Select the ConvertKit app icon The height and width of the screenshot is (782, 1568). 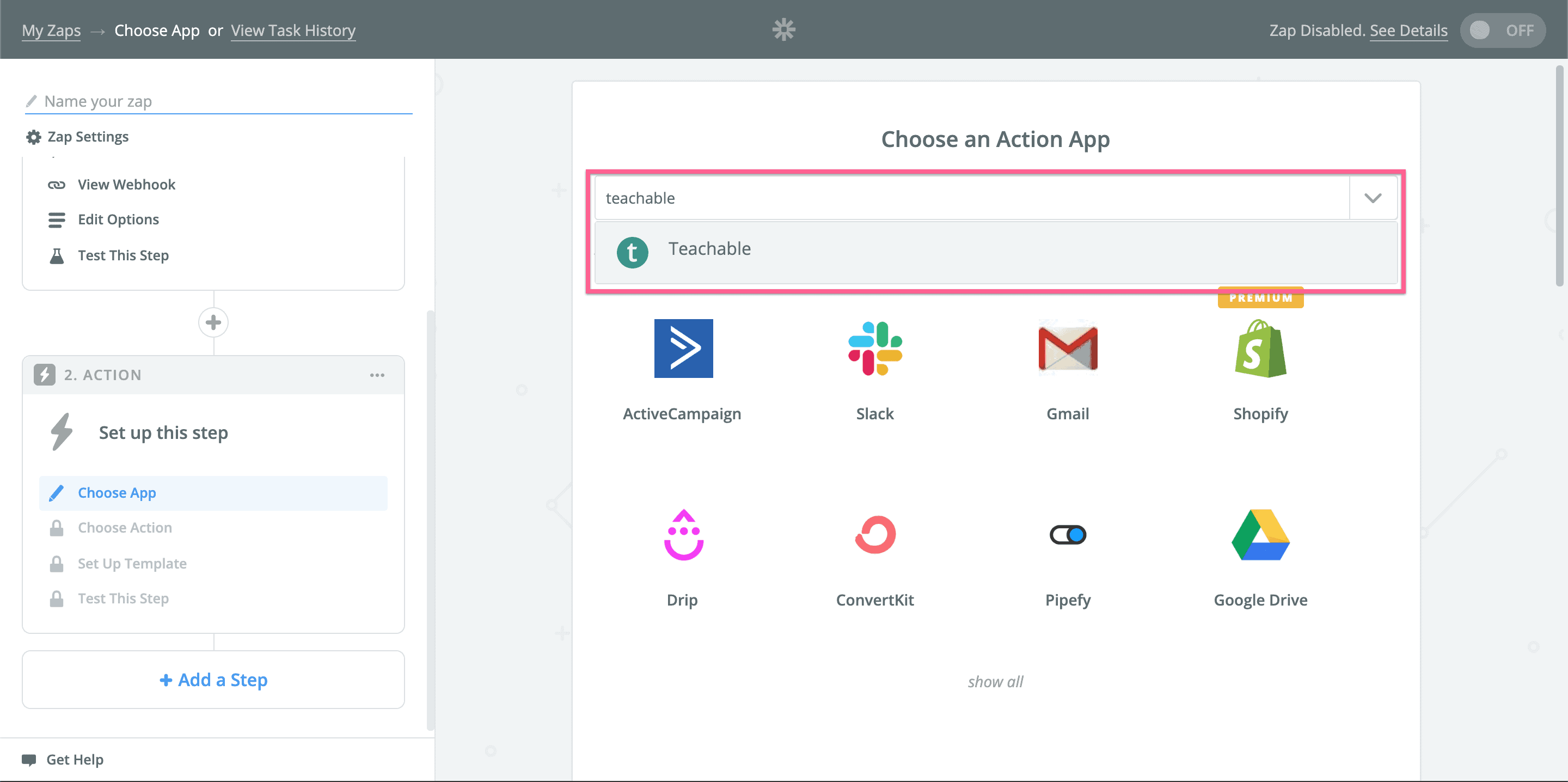point(875,534)
